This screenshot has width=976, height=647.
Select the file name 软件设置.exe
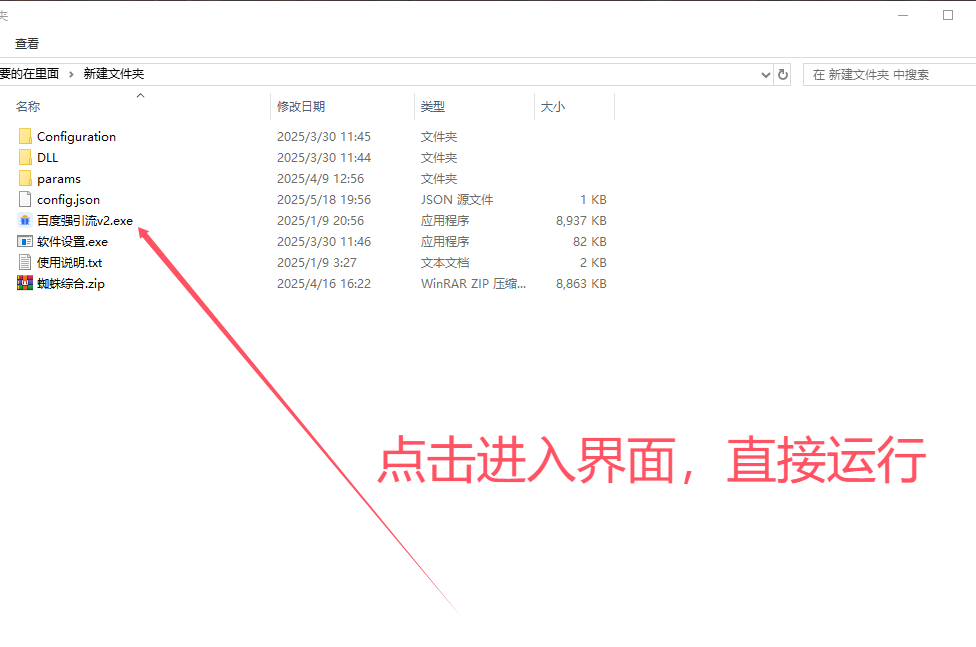point(72,242)
